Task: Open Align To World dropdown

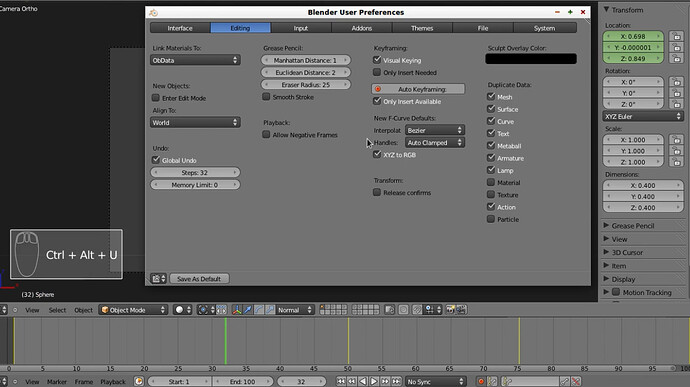Action: click(x=195, y=122)
